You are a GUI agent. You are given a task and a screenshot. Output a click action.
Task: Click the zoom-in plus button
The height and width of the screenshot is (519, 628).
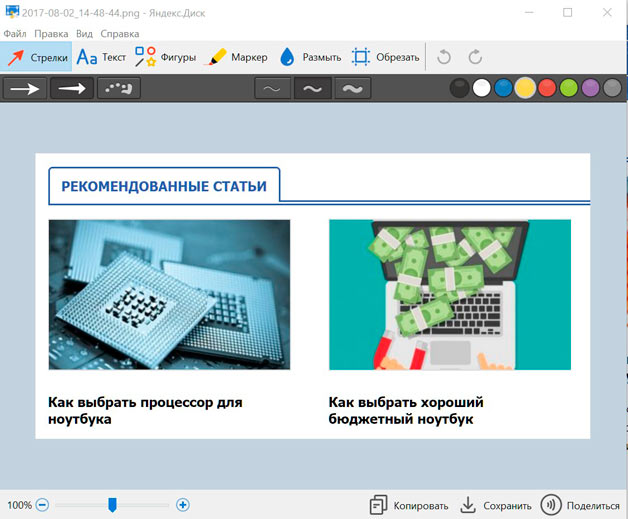point(183,505)
